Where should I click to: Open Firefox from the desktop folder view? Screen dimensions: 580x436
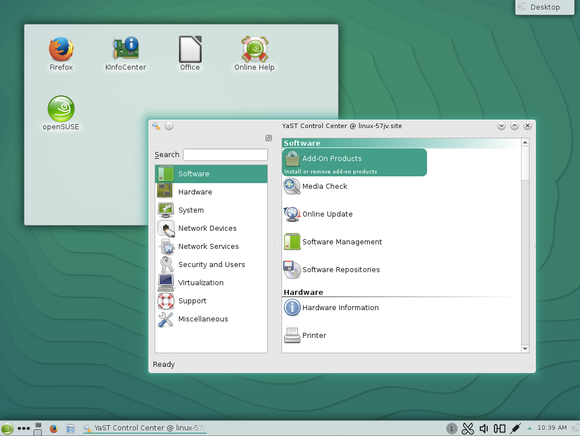tap(61, 54)
